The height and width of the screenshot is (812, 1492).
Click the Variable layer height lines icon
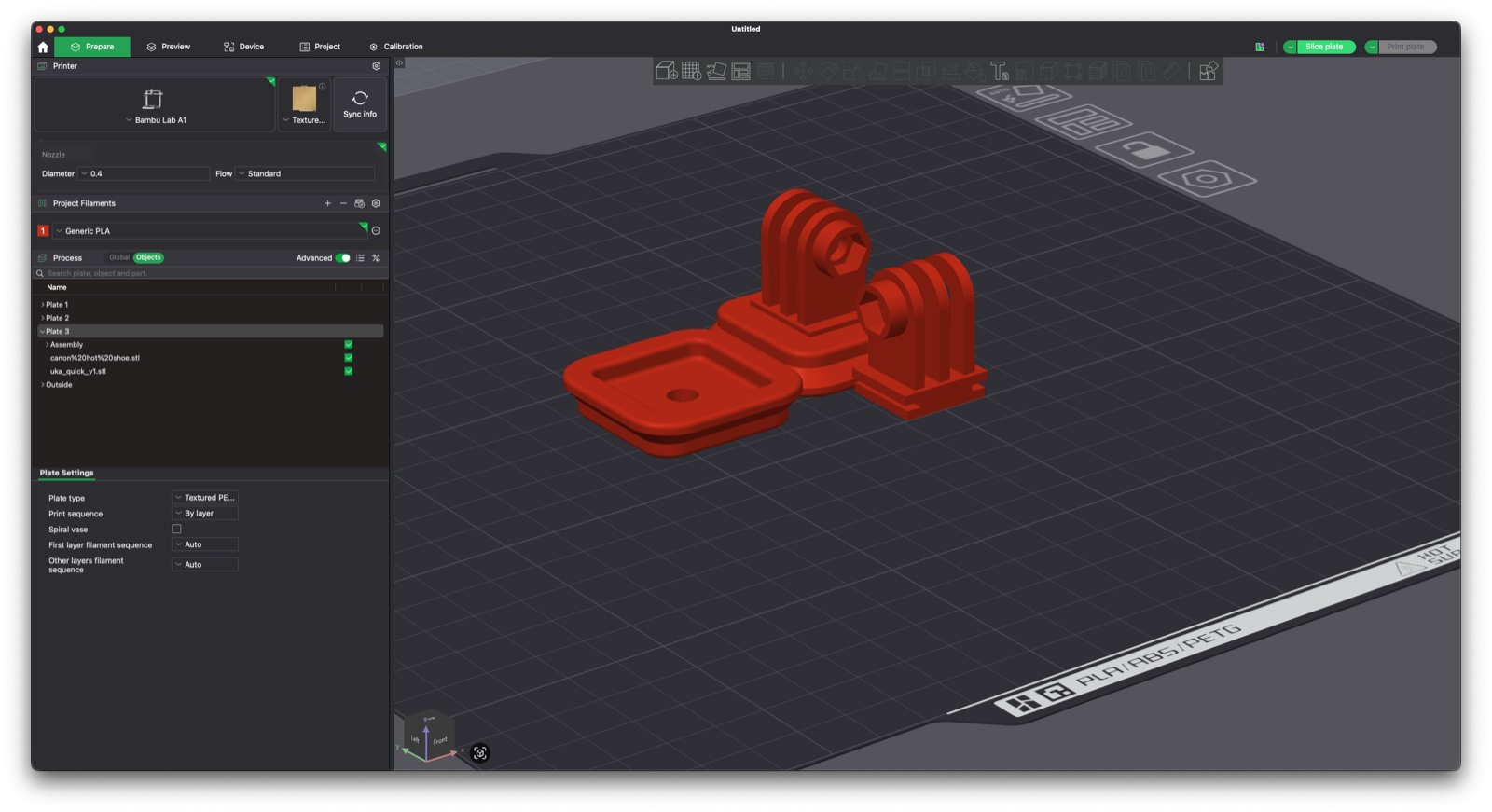[x=766, y=71]
